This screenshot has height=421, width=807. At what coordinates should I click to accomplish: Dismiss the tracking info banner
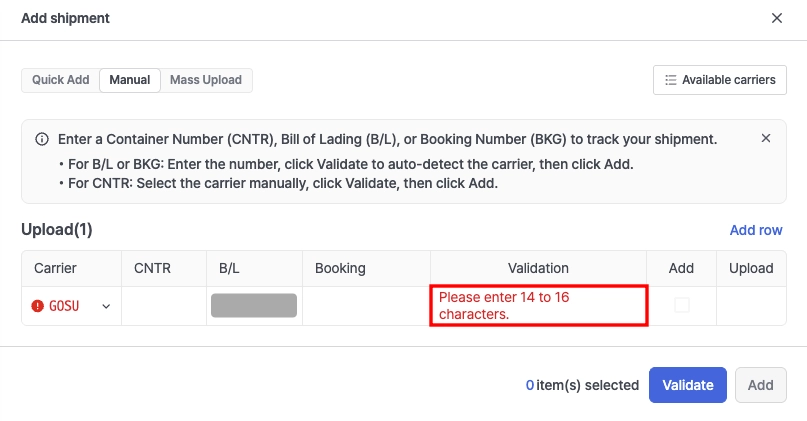[766, 139]
